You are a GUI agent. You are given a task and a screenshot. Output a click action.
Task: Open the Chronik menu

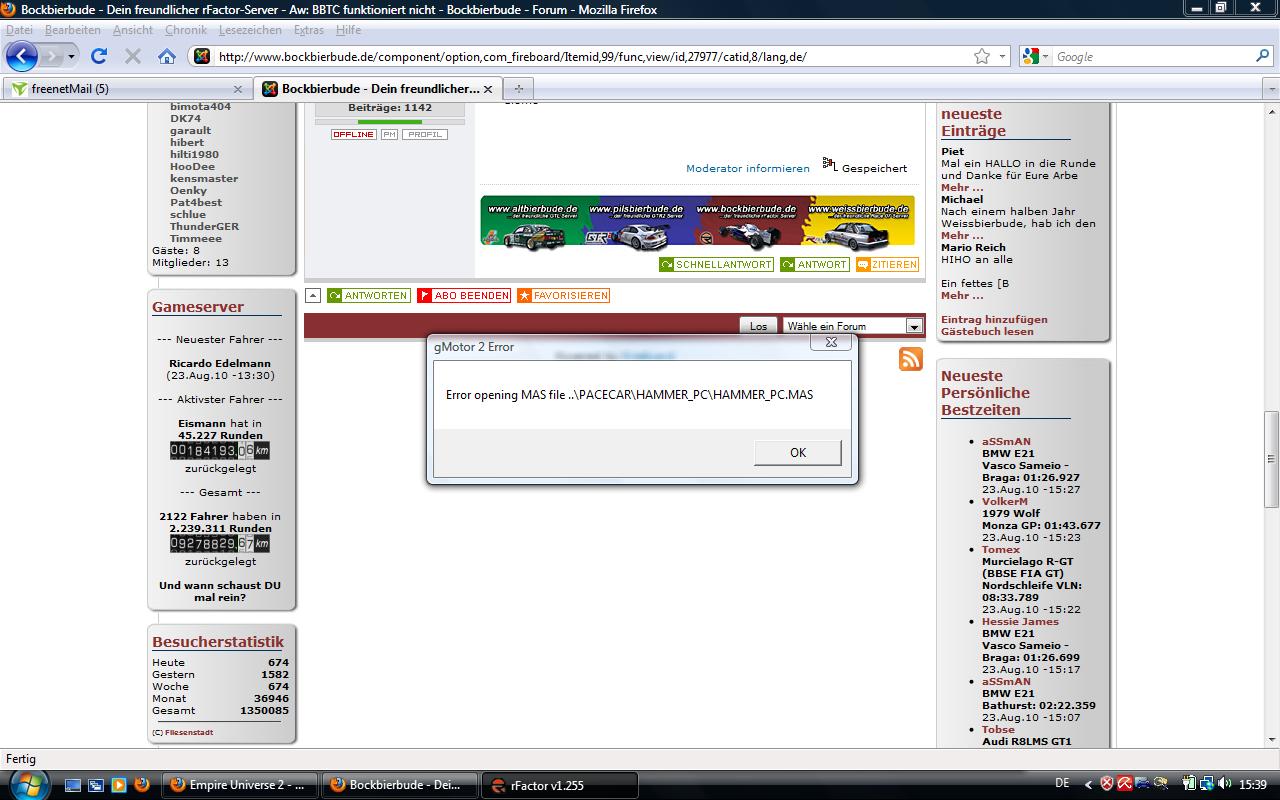186,30
